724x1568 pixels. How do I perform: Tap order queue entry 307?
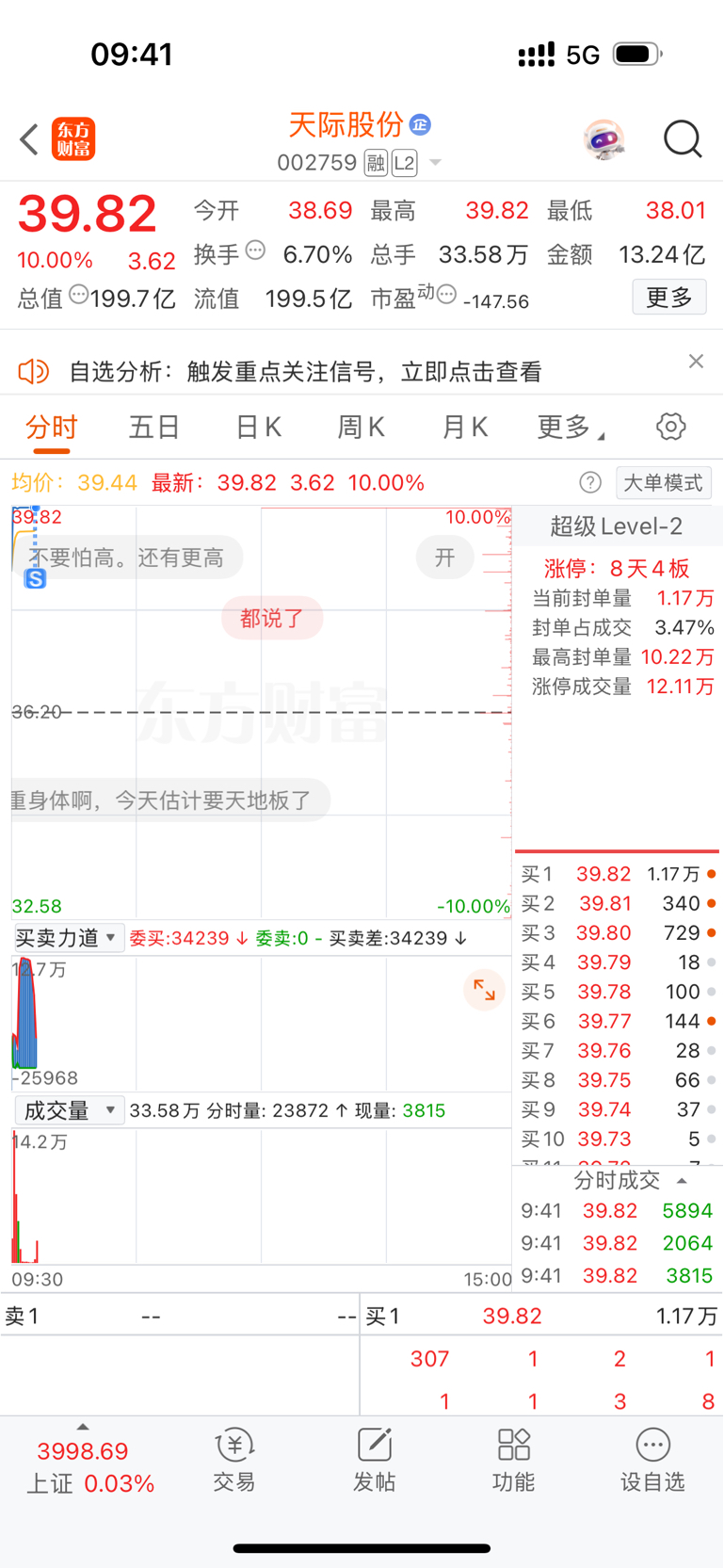point(429,1359)
